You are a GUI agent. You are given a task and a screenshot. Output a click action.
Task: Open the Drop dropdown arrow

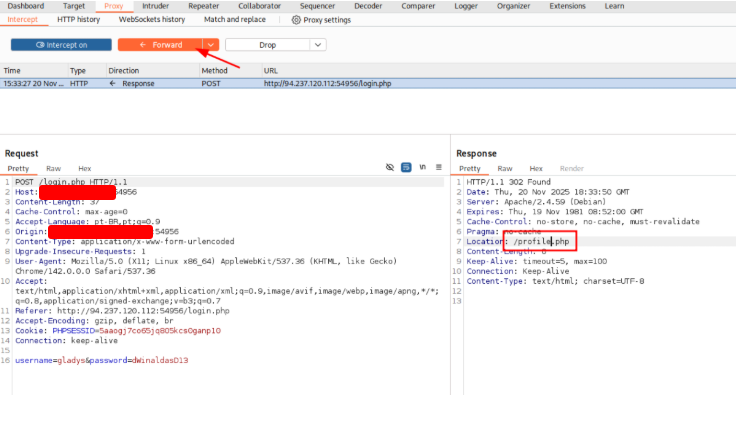pos(317,45)
